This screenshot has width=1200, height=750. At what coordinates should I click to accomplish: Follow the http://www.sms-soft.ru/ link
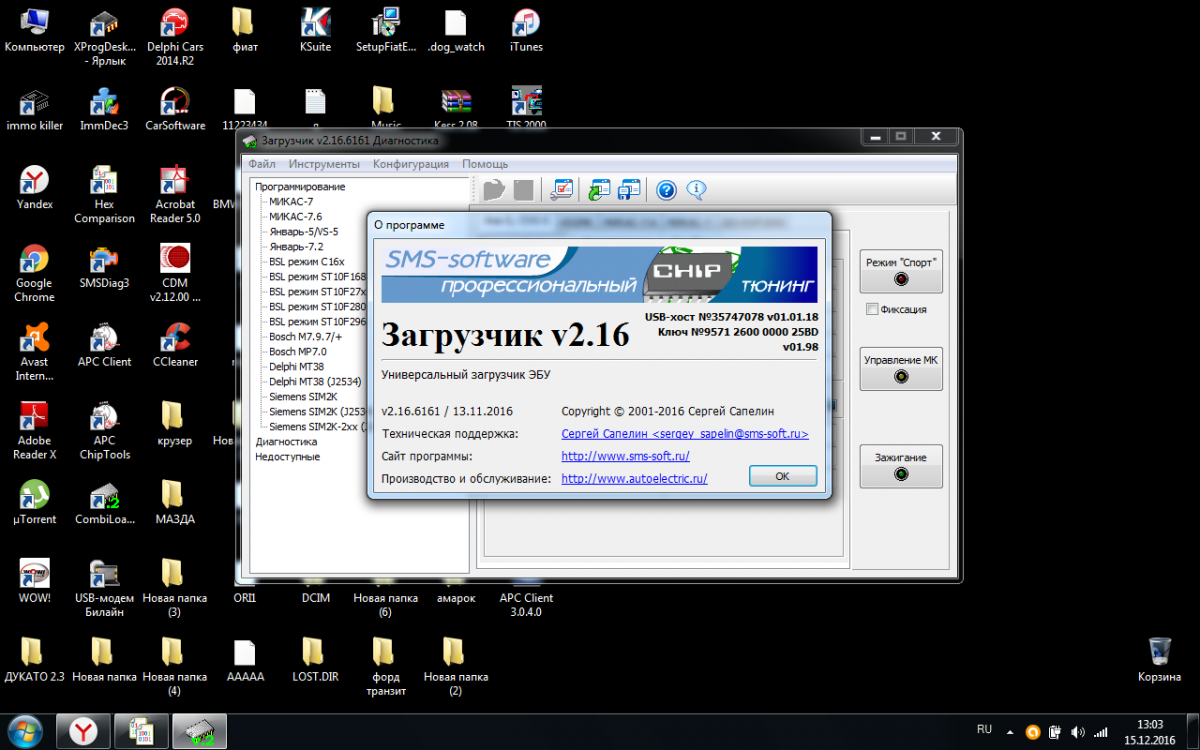click(625, 456)
